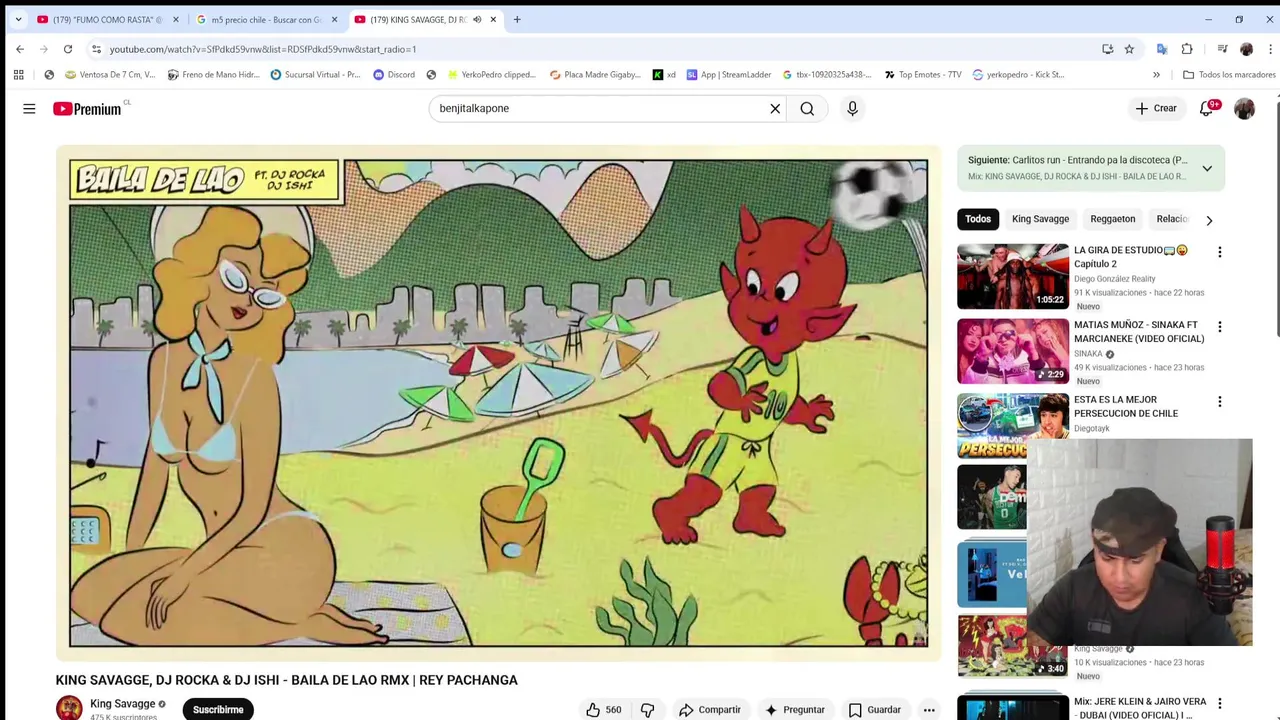This screenshot has height=720, width=1280.
Task: Click the Compartir share button
Action: tap(710, 710)
